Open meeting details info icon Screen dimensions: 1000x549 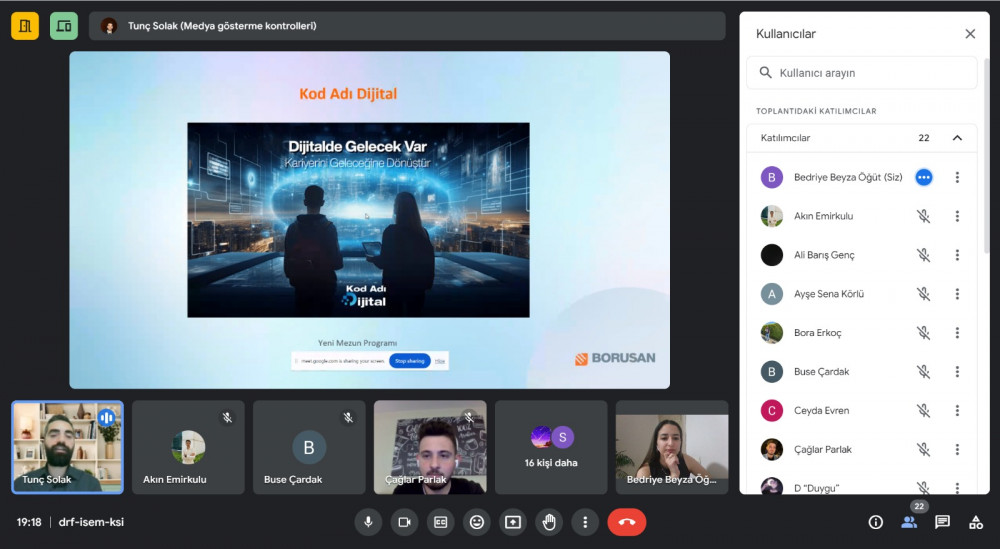tap(876, 522)
